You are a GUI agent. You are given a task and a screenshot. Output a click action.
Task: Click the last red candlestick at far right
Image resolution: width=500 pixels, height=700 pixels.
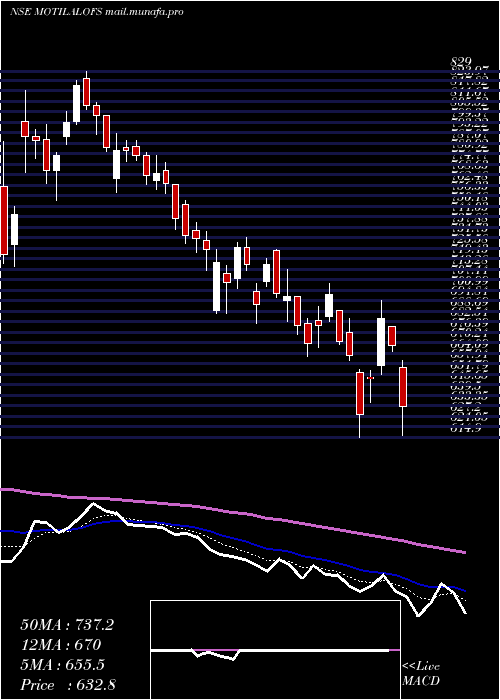[403, 387]
